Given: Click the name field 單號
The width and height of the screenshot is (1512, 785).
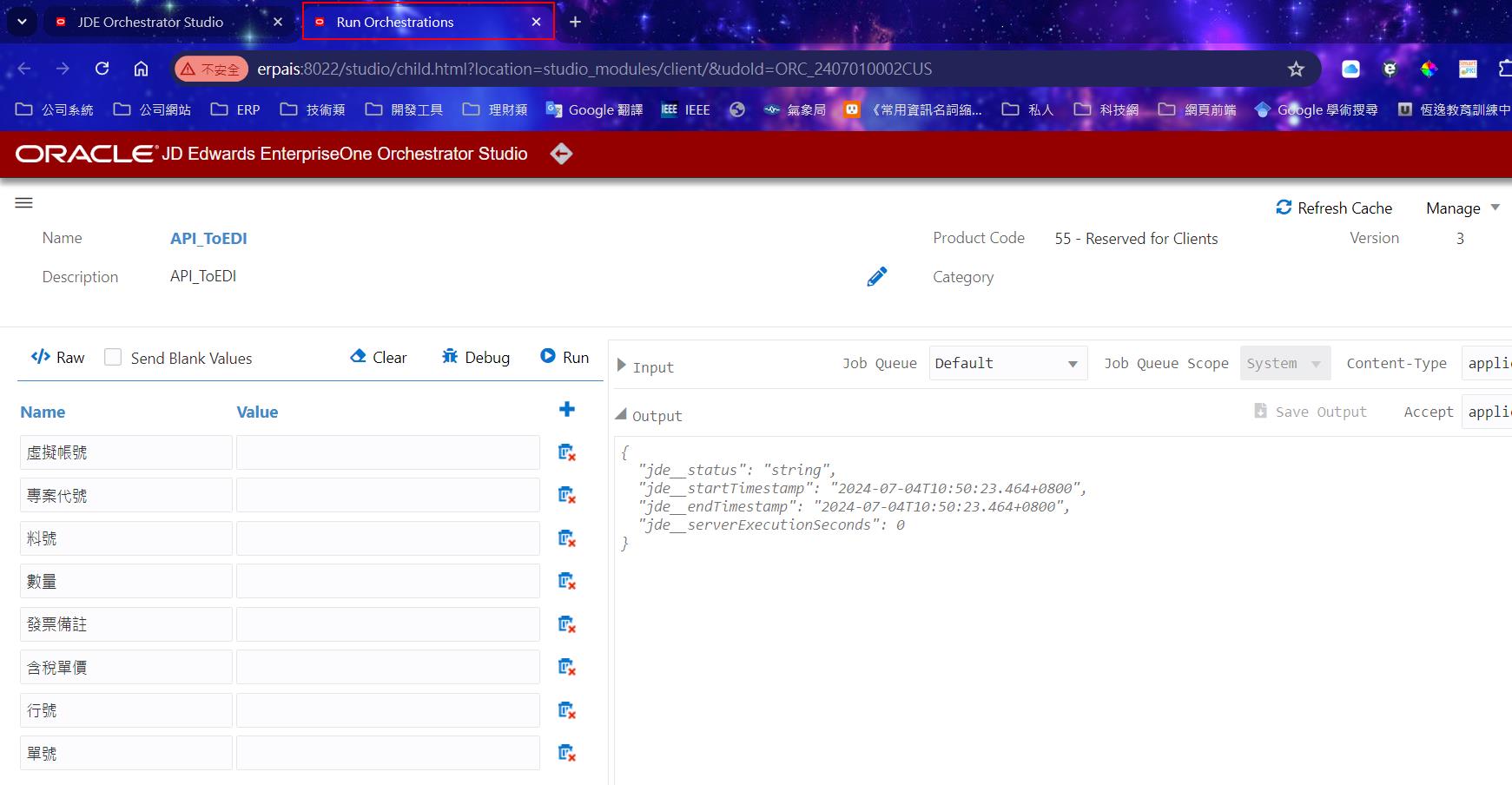Looking at the screenshot, I should [x=126, y=753].
